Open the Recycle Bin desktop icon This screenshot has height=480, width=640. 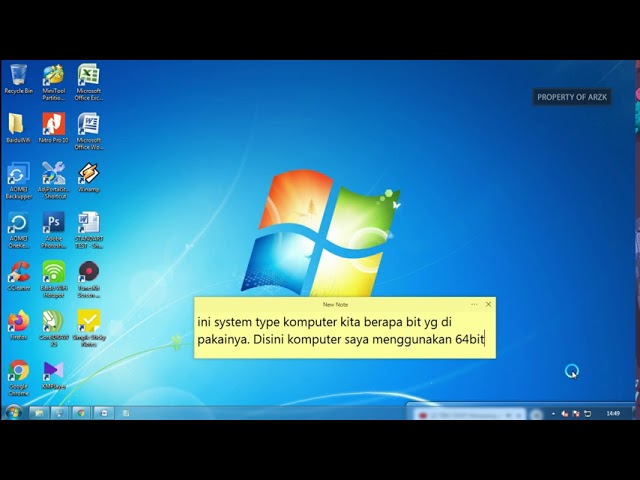tap(18, 79)
